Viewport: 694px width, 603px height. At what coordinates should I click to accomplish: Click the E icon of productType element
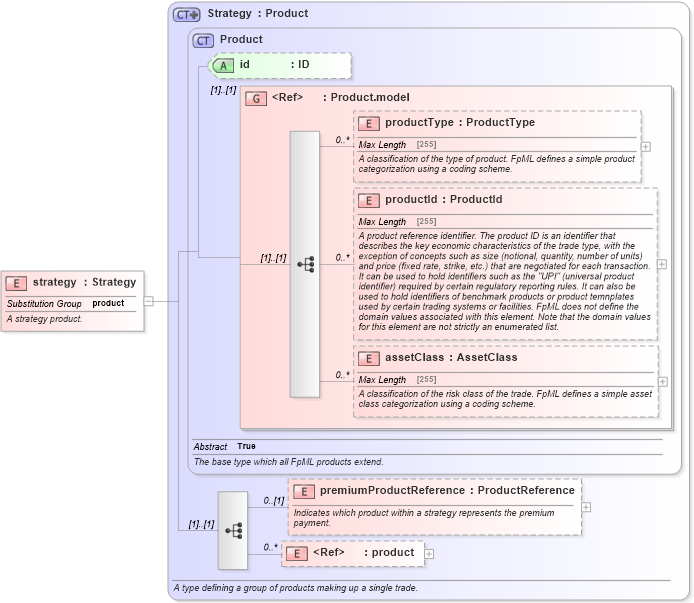coord(369,124)
